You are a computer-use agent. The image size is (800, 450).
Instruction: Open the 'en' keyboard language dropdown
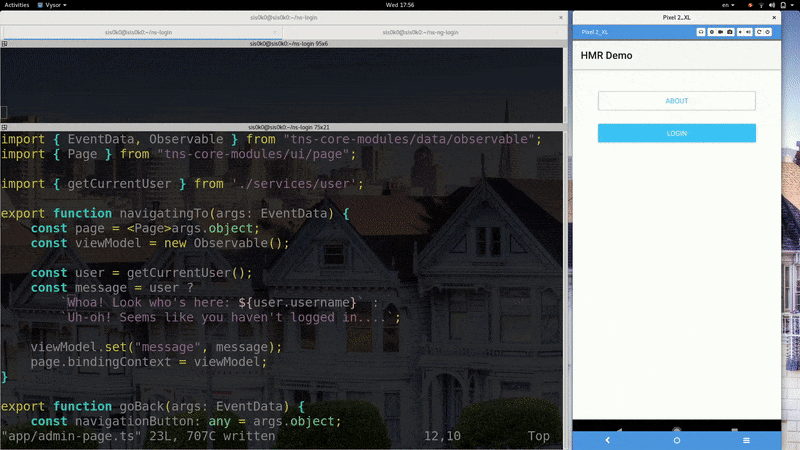tap(728, 5)
